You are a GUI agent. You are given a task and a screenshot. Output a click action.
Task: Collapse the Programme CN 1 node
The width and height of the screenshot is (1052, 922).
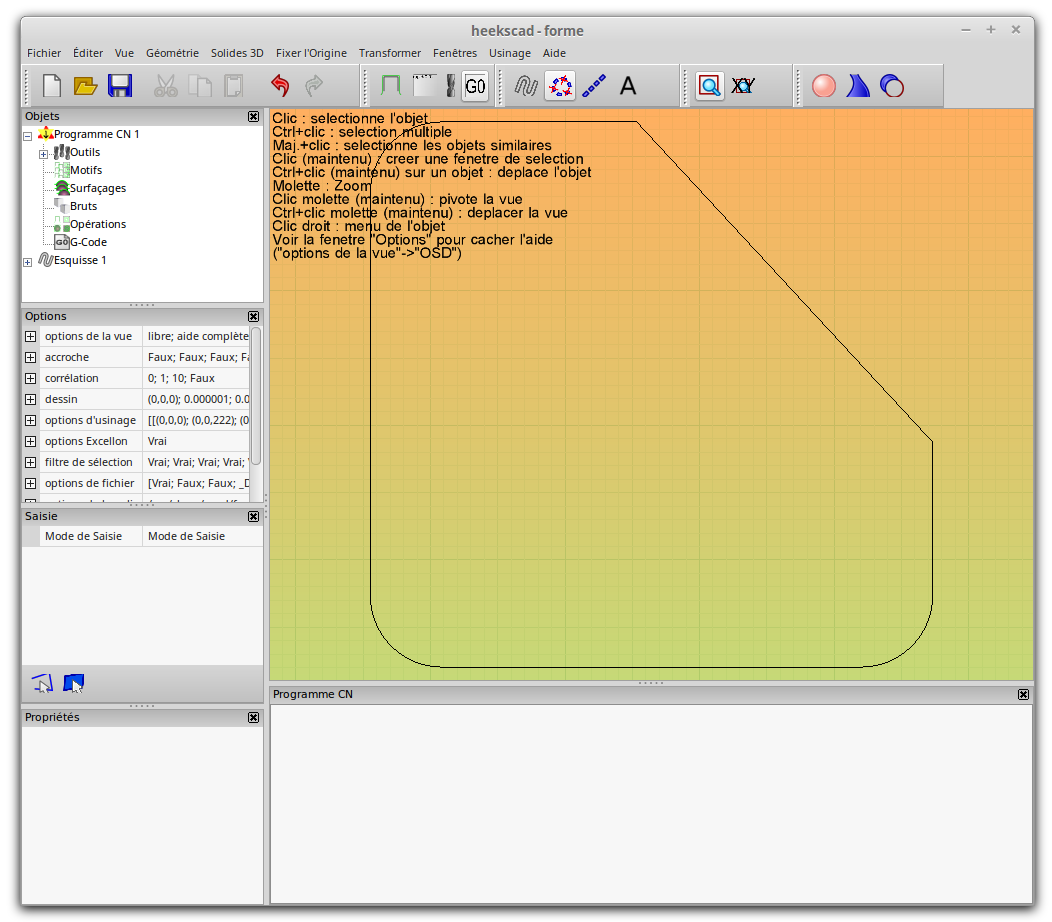(28, 135)
